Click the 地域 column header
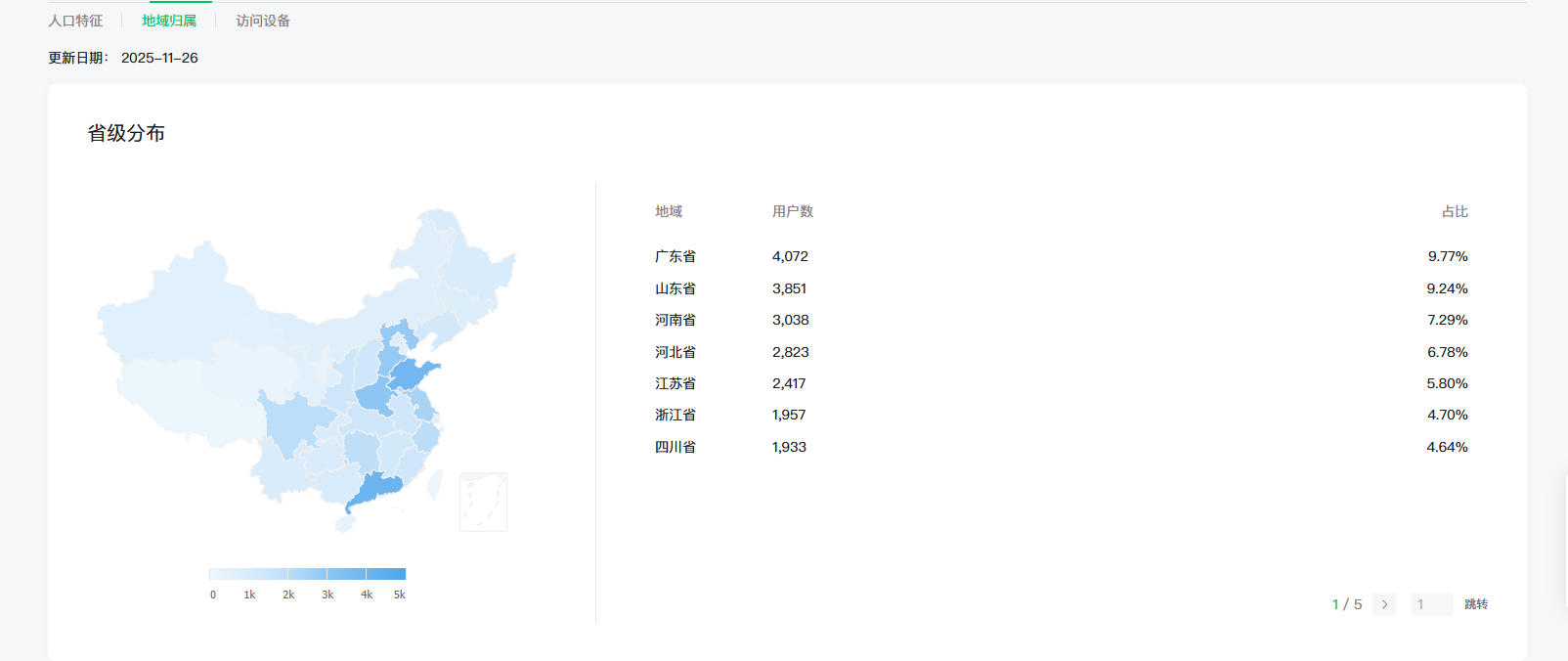This screenshot has height=661, width=1568. click(x=669, y=211)
